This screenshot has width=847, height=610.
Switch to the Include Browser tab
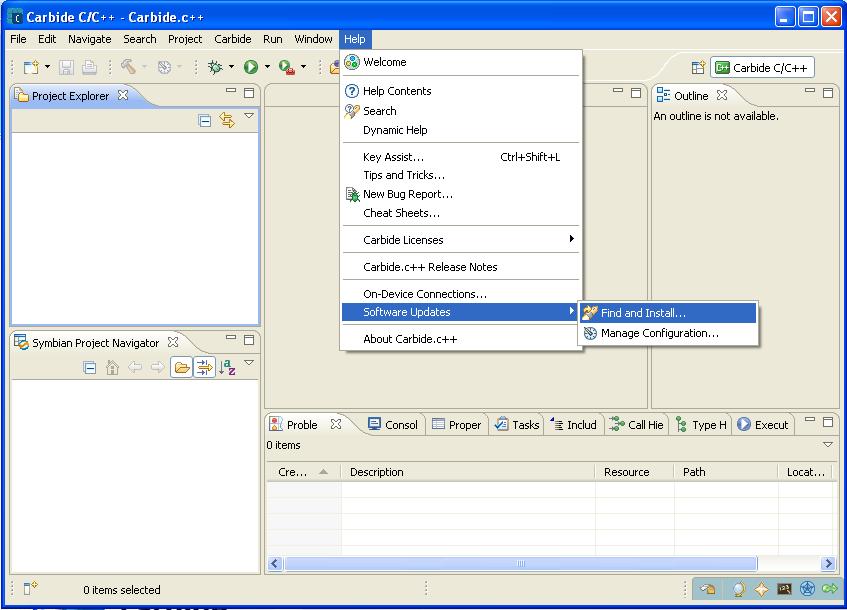[574, 425]
